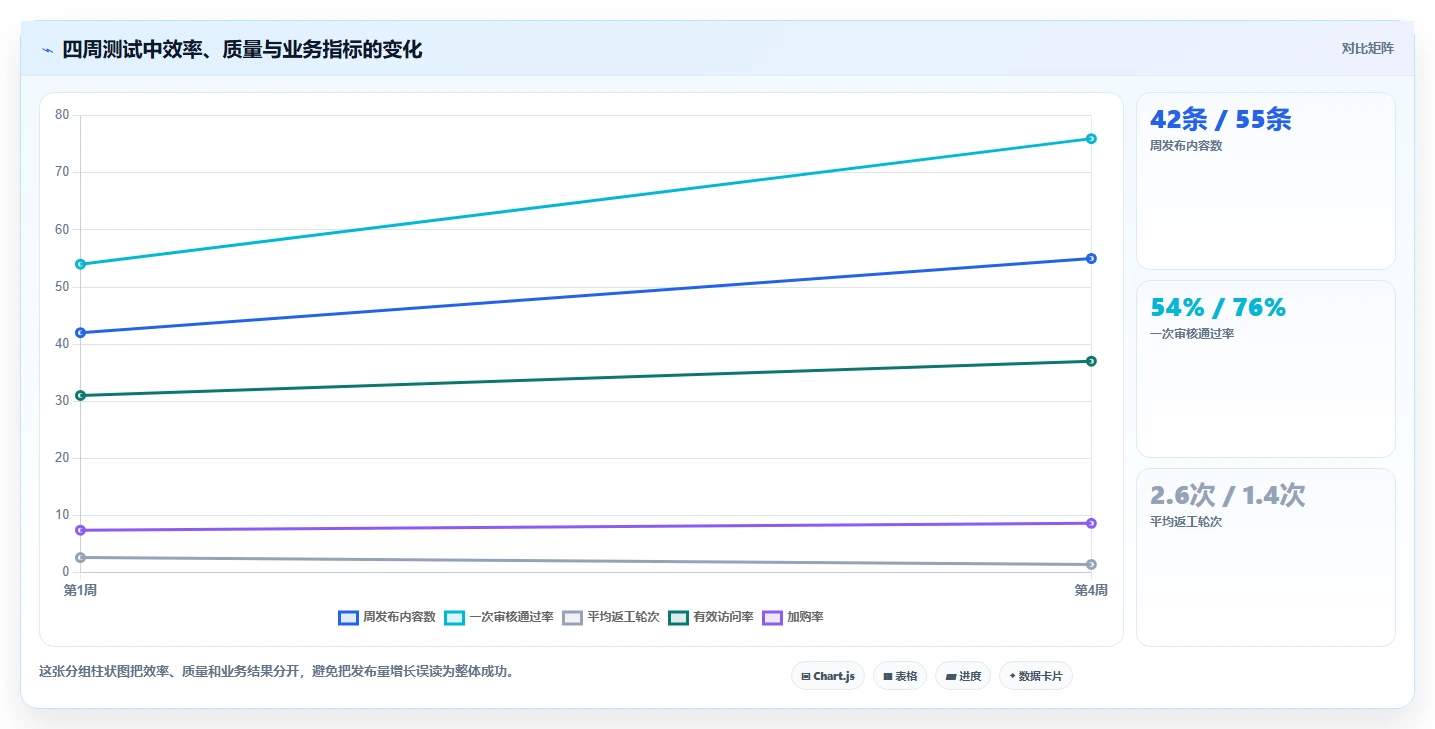Screen dimensions: 1435x729
Task: Select the 有效访问率 point at 第1周
Action: (80, 396)
